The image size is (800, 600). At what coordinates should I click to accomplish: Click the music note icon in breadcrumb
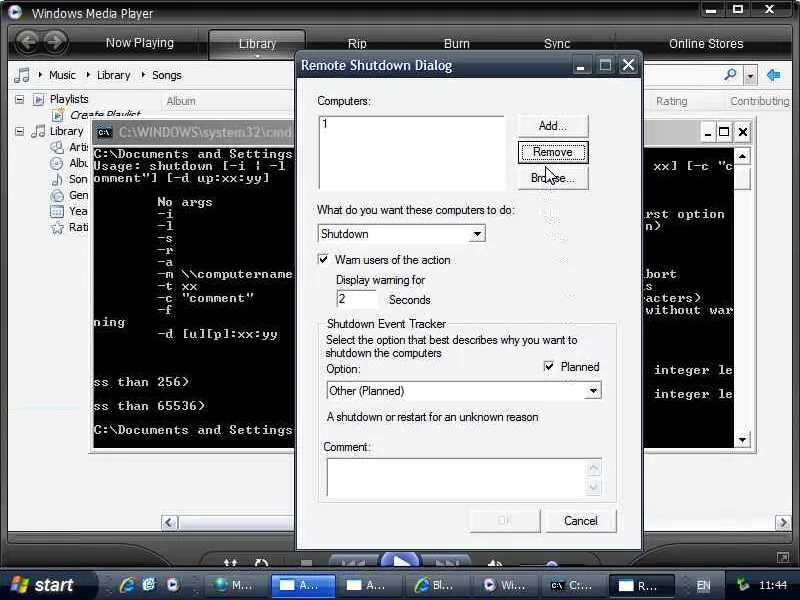point(21,75)
